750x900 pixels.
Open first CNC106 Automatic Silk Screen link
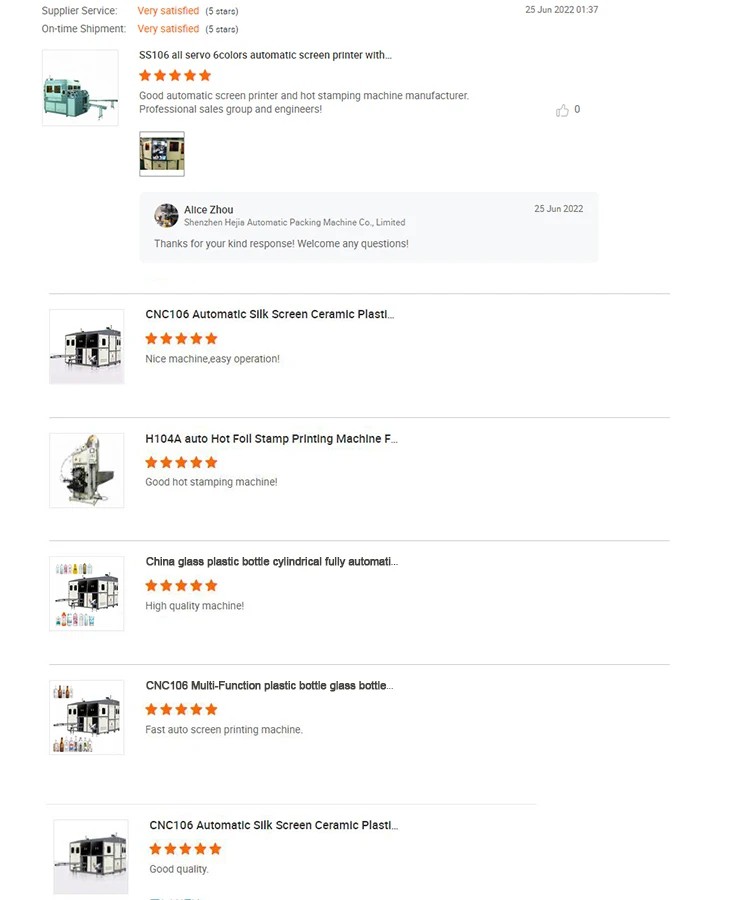(x=270, y=315)
